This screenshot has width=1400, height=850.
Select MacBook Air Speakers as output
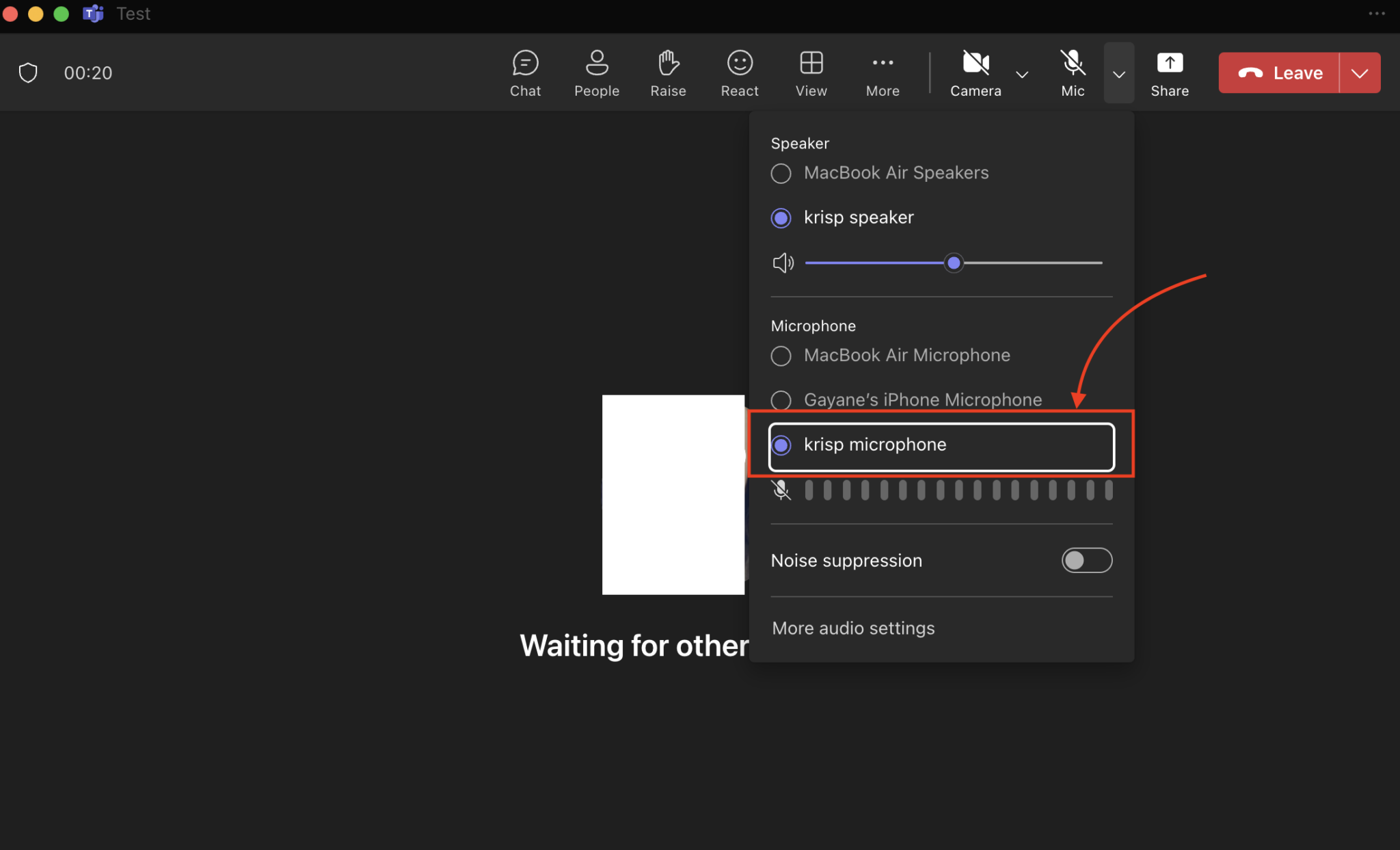click(780, 173)
